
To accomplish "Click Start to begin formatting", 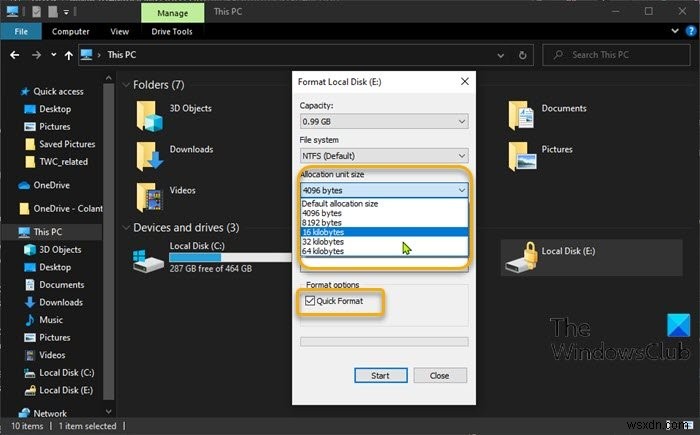I will tap(380, 376).
